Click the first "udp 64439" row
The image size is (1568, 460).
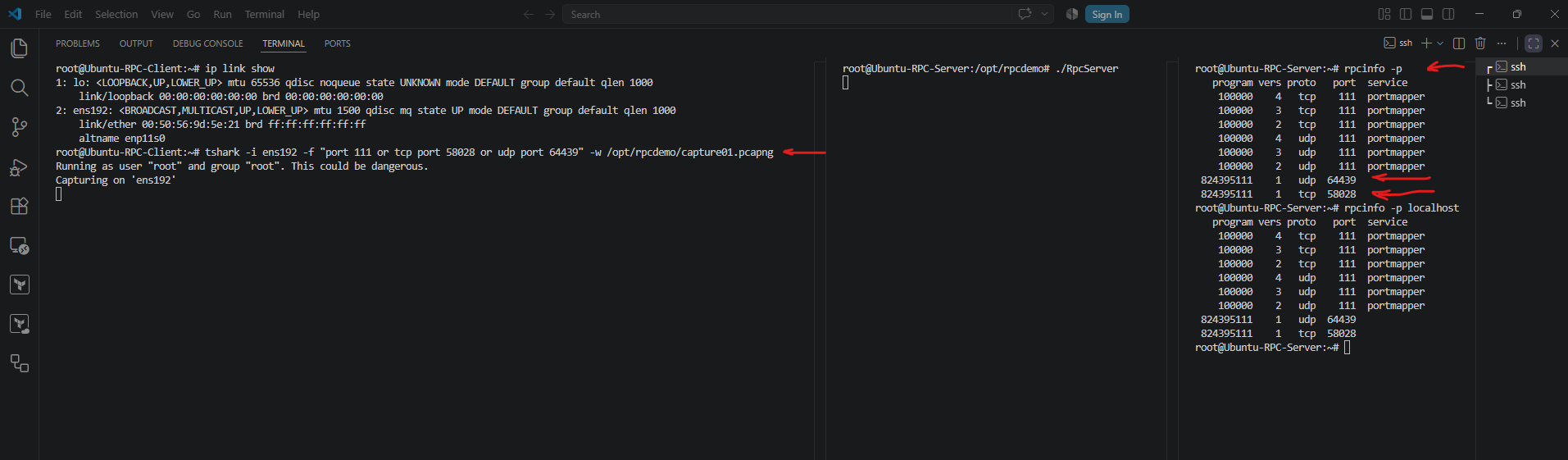pyautogui.click(x=1279, y=180)
